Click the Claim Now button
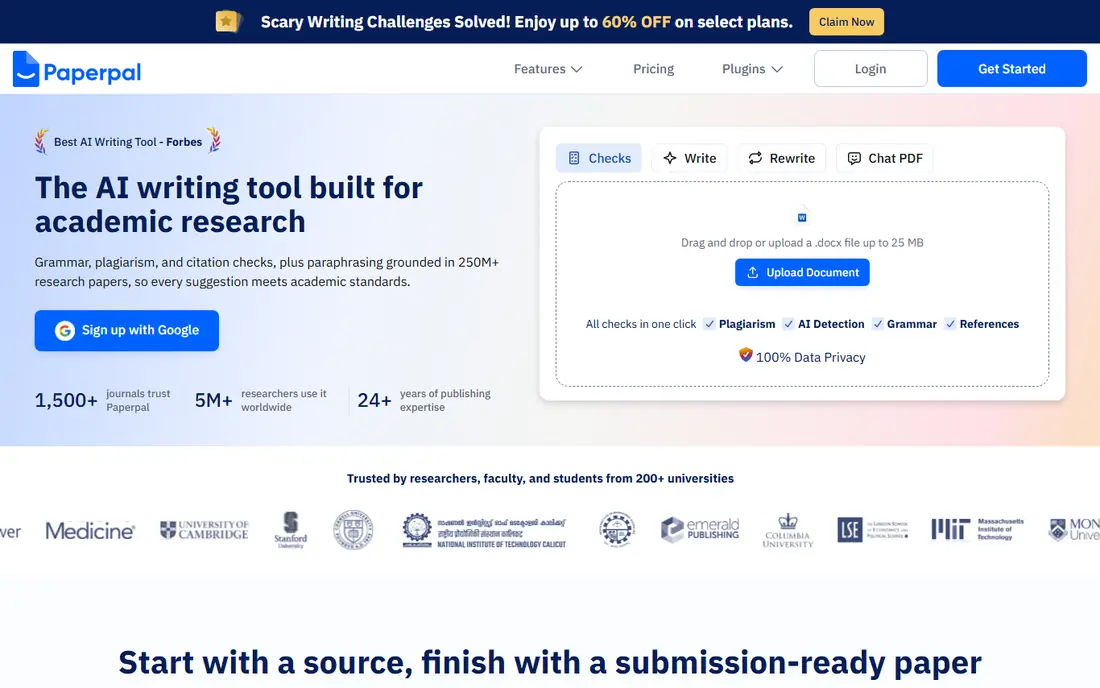The image size is (1100, 688). pos(846,22)
